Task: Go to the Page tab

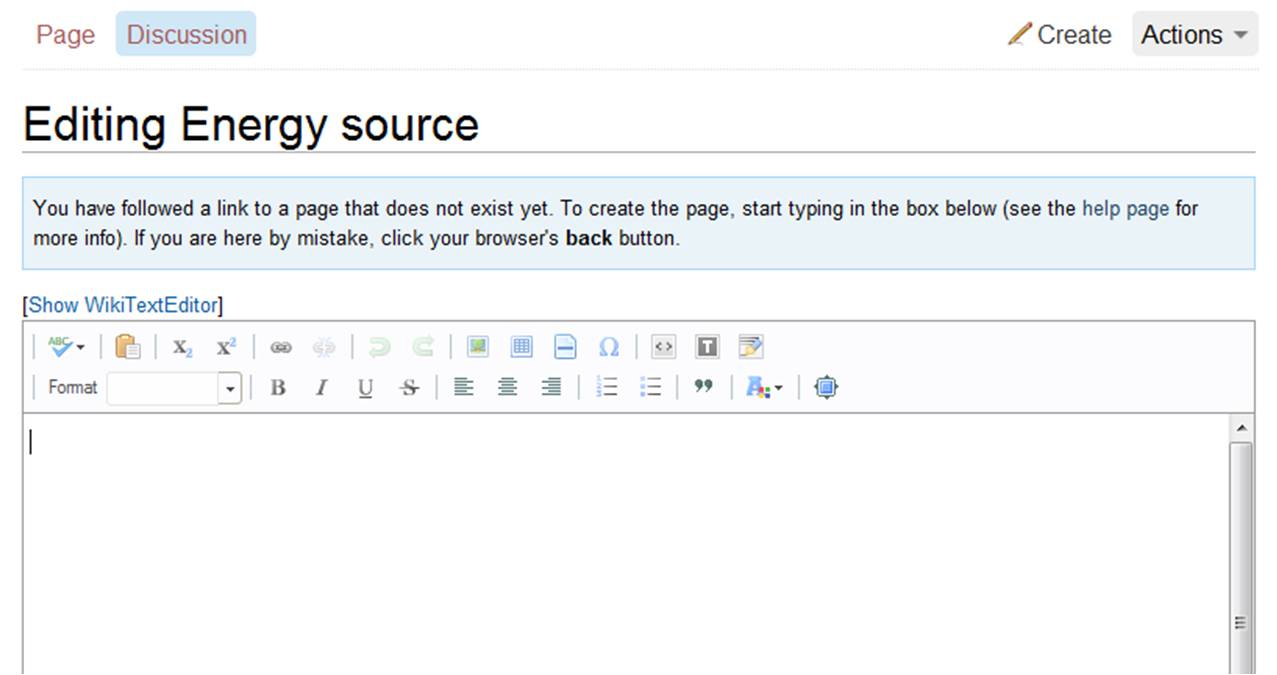Action: click(x=65, y=34)
